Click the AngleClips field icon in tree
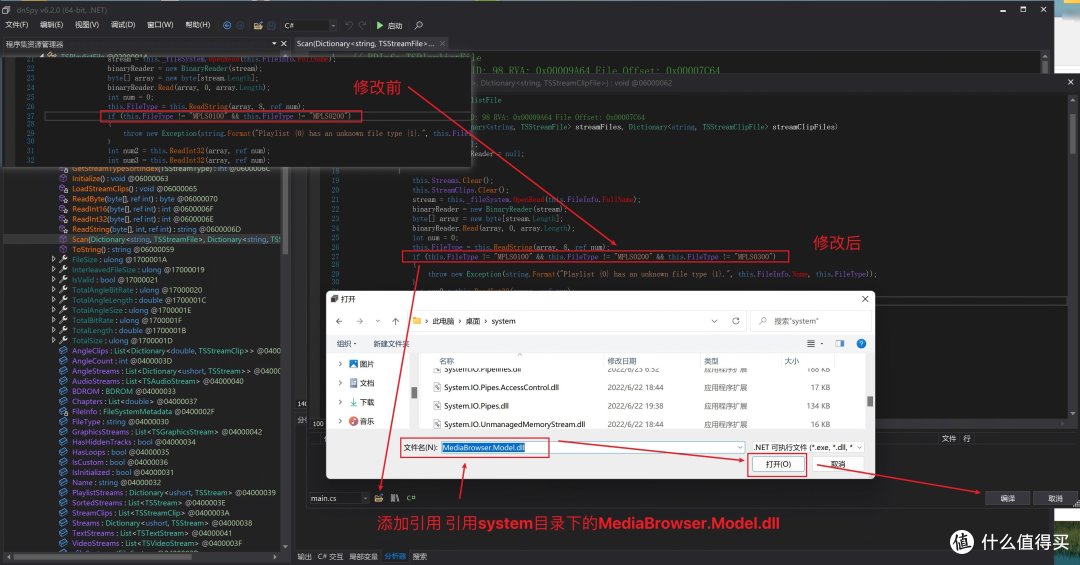 tap(63, 351)
